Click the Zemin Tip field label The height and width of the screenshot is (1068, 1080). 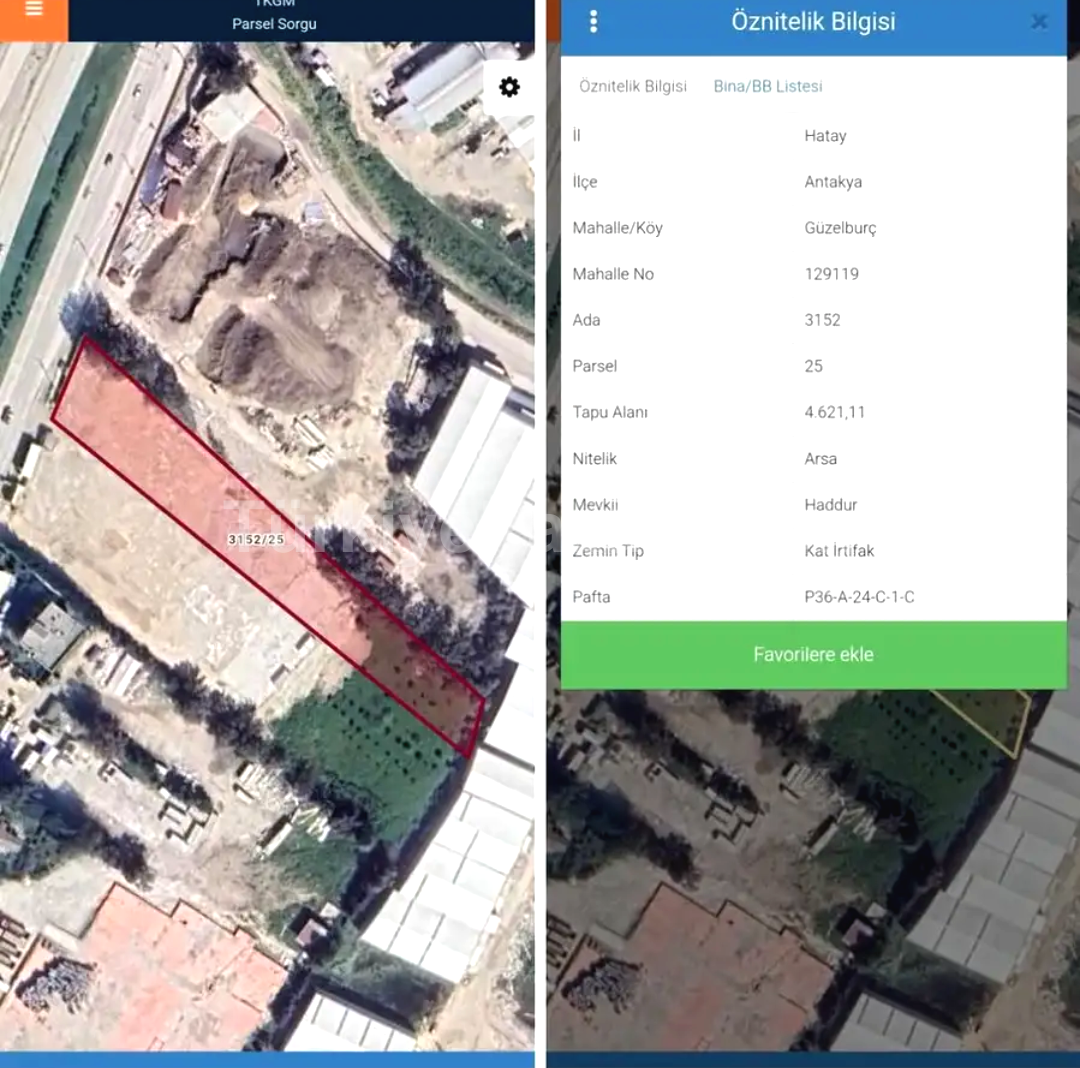pos(608,551)
